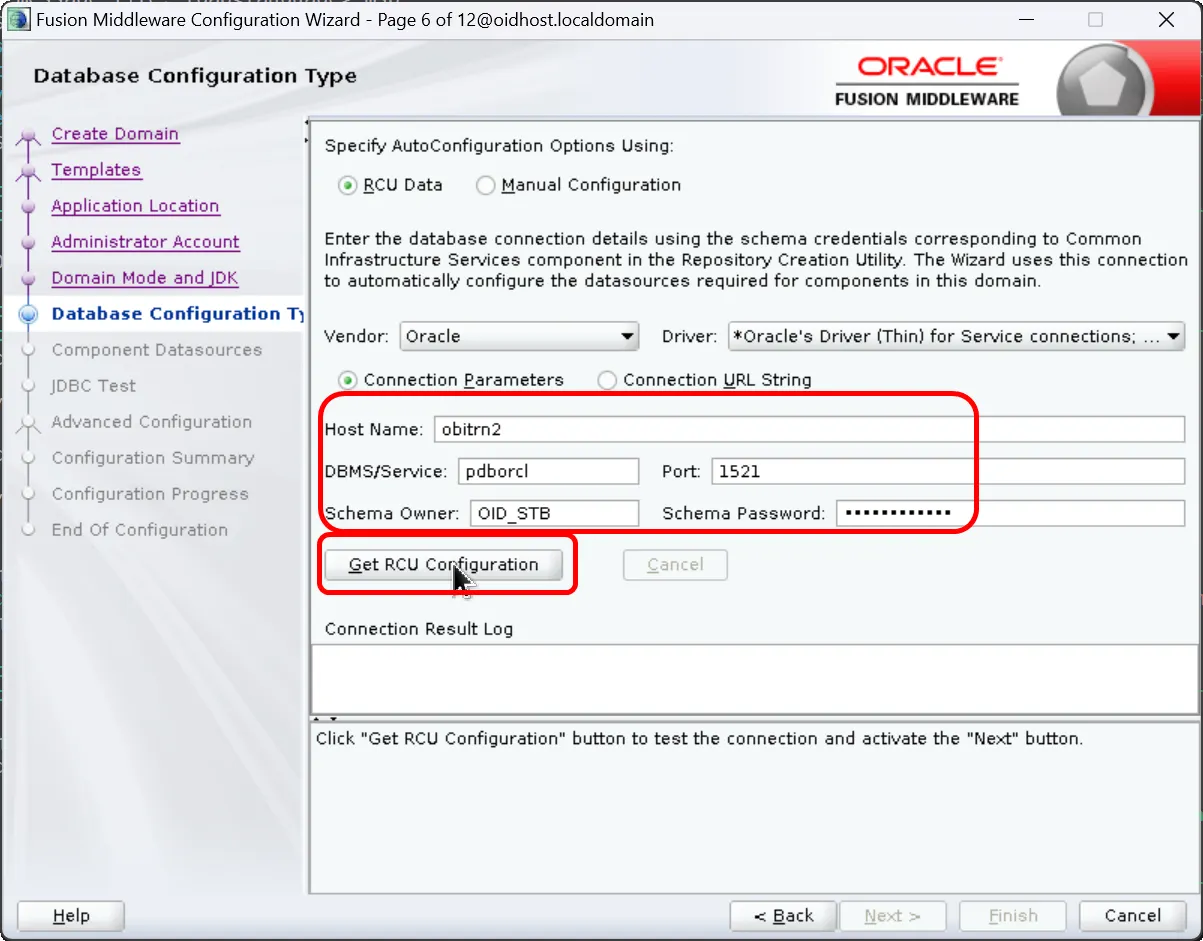Click the bottom Cancel button

1132,916
